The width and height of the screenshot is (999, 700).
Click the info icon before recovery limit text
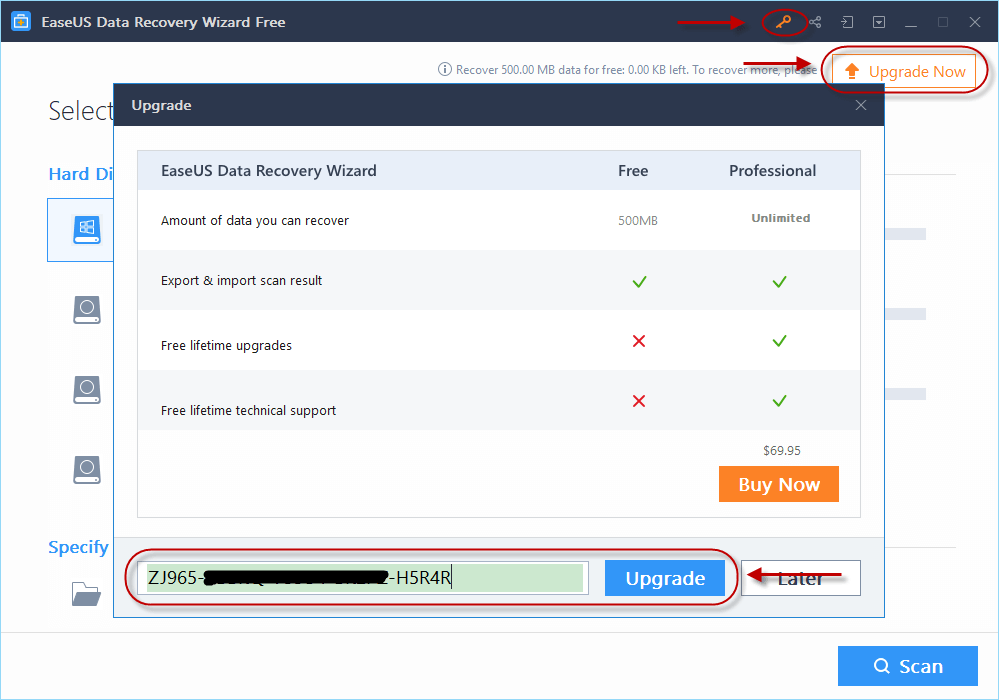(x=443, y=69)
